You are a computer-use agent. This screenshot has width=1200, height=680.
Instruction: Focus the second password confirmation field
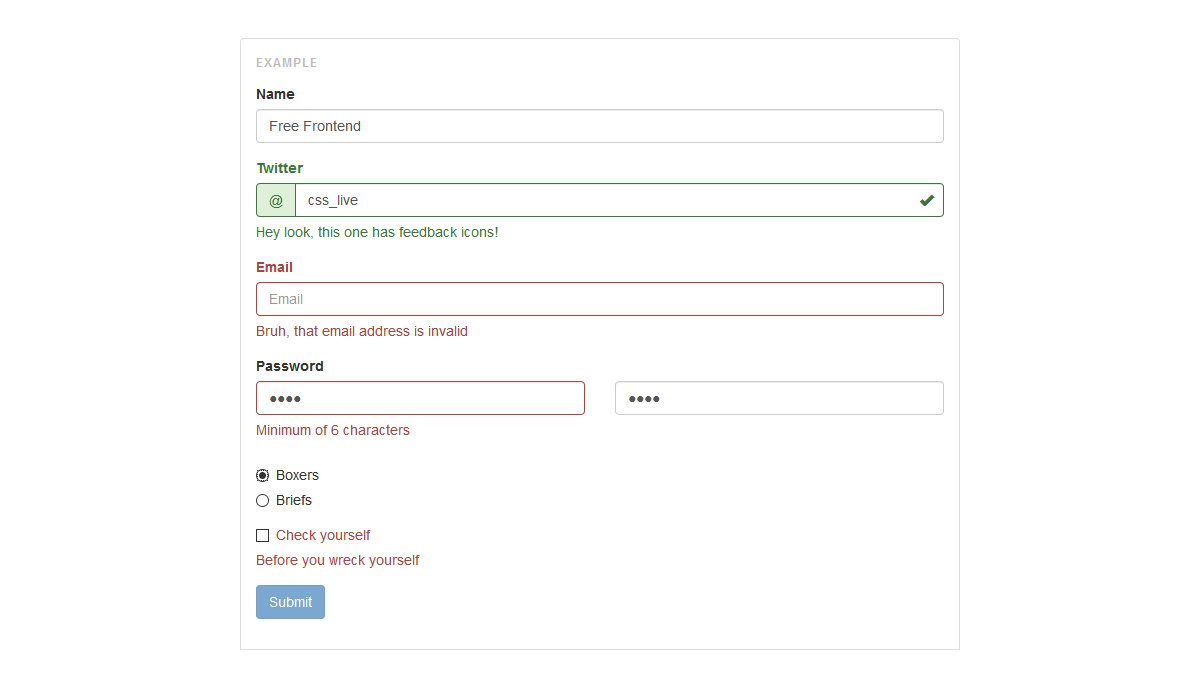click(779, 398)
